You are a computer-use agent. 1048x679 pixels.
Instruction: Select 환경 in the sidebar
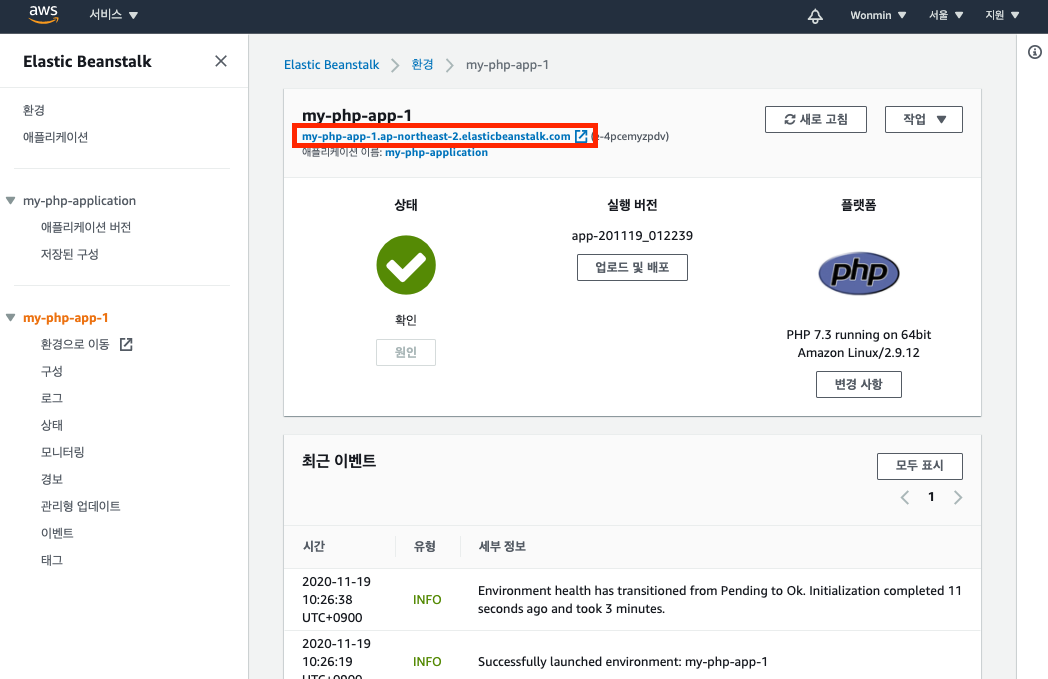[34, 110]
